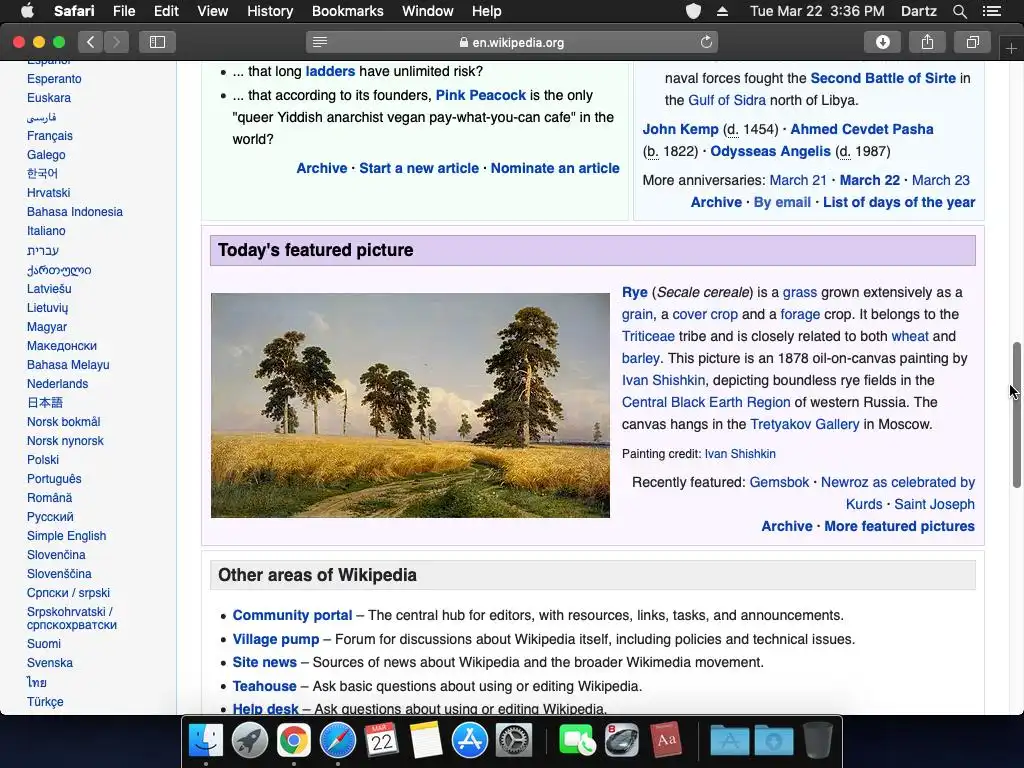This screenshot has width=1024, height=768.
Task: Click the Dartz user name in menu bar
Action: click(918, 11)
